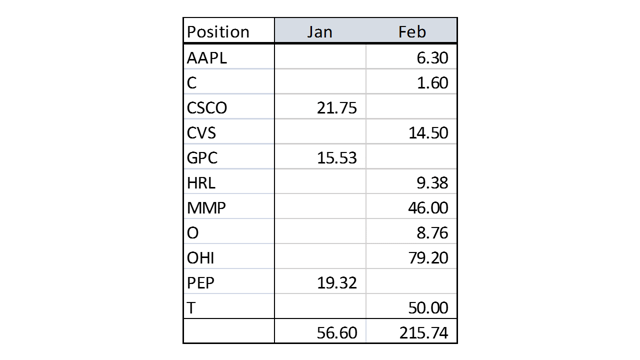The width and height of the screenshot is (640, 360).
Task: Select the HRL Feb value 9.38
Action: coord(411,182)
